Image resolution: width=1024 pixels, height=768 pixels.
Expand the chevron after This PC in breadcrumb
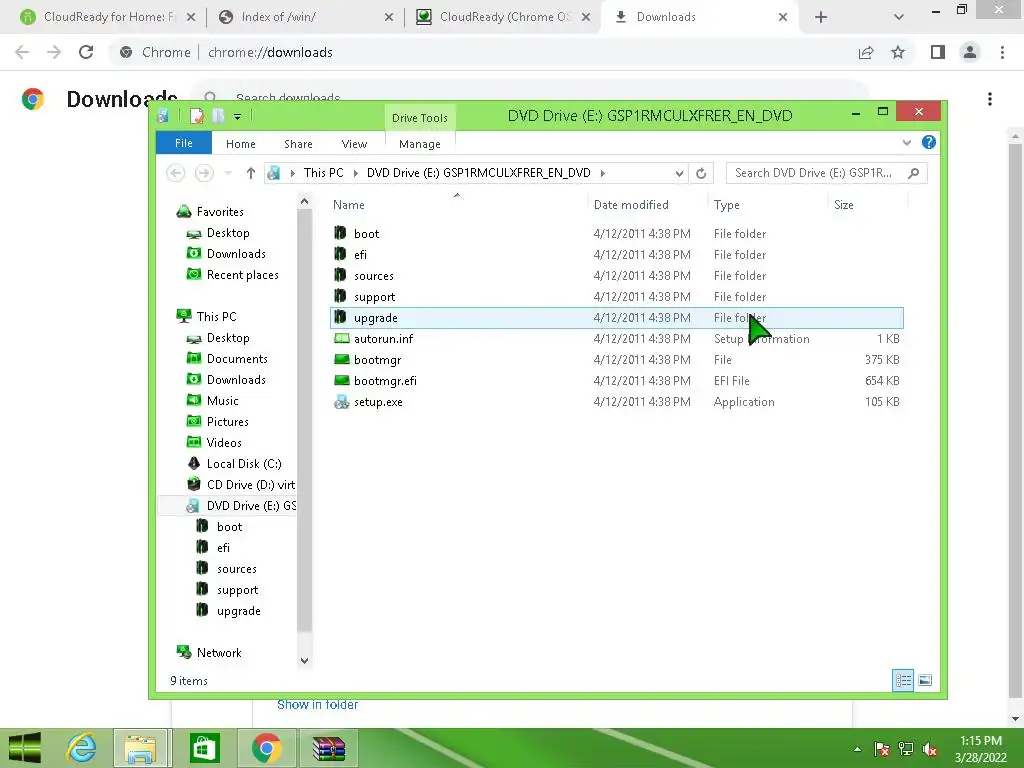[355, 173]
